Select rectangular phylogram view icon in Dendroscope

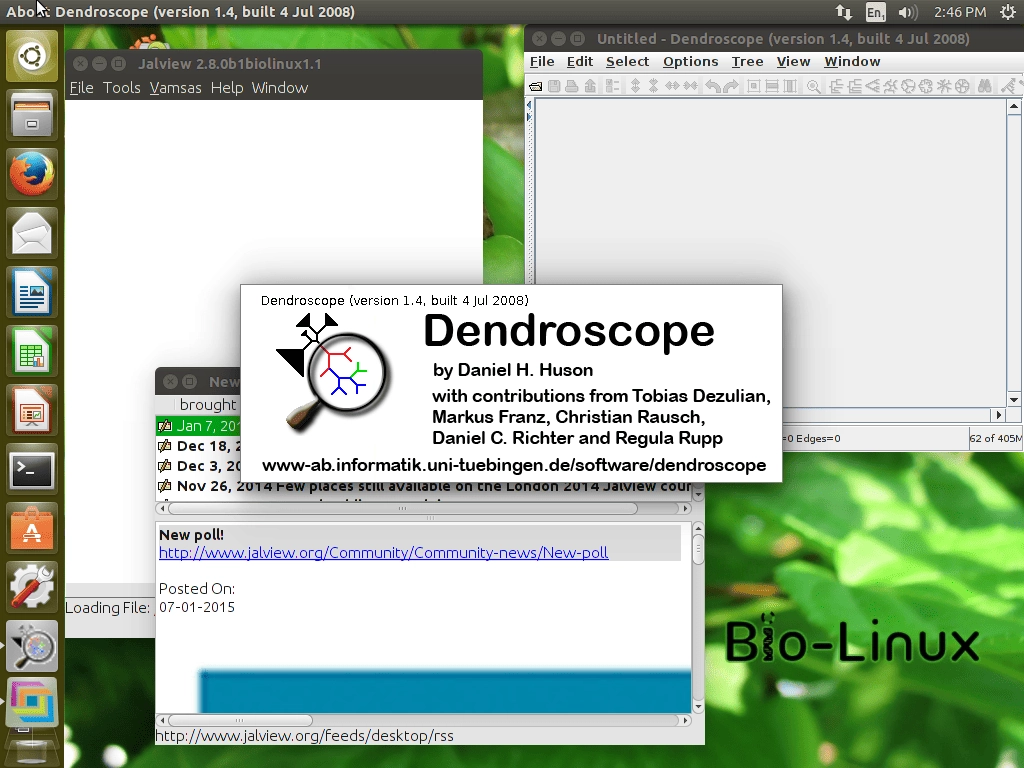point(836,86)
